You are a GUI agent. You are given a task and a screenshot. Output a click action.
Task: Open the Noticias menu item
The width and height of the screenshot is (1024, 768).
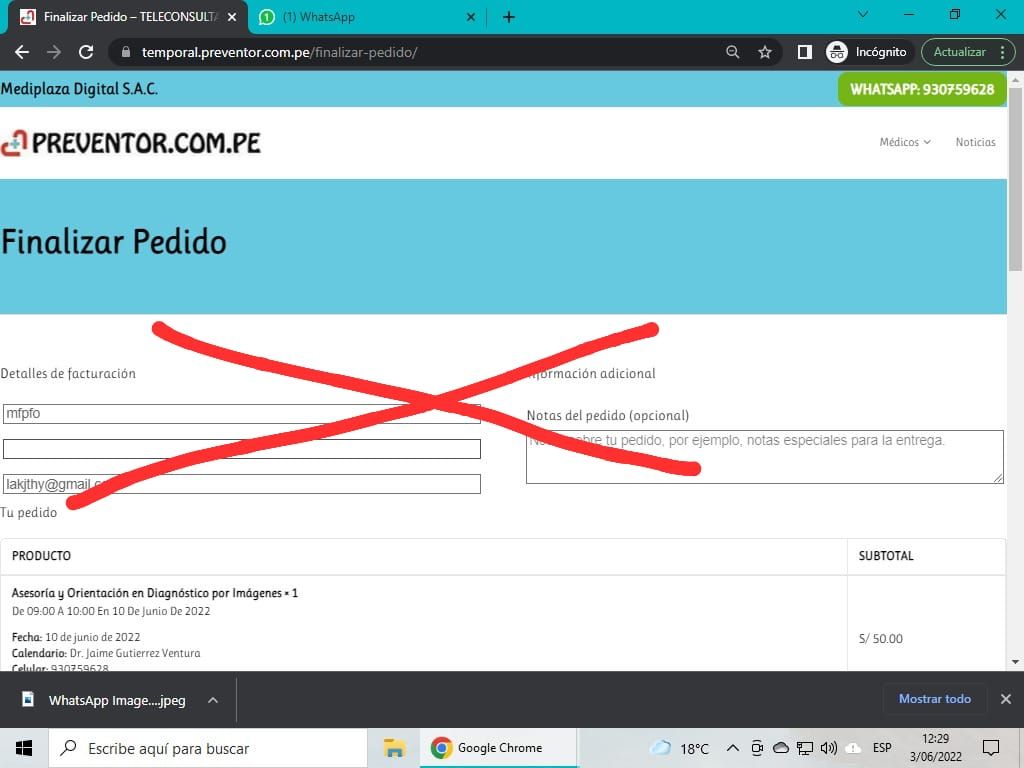coord(975,142)
